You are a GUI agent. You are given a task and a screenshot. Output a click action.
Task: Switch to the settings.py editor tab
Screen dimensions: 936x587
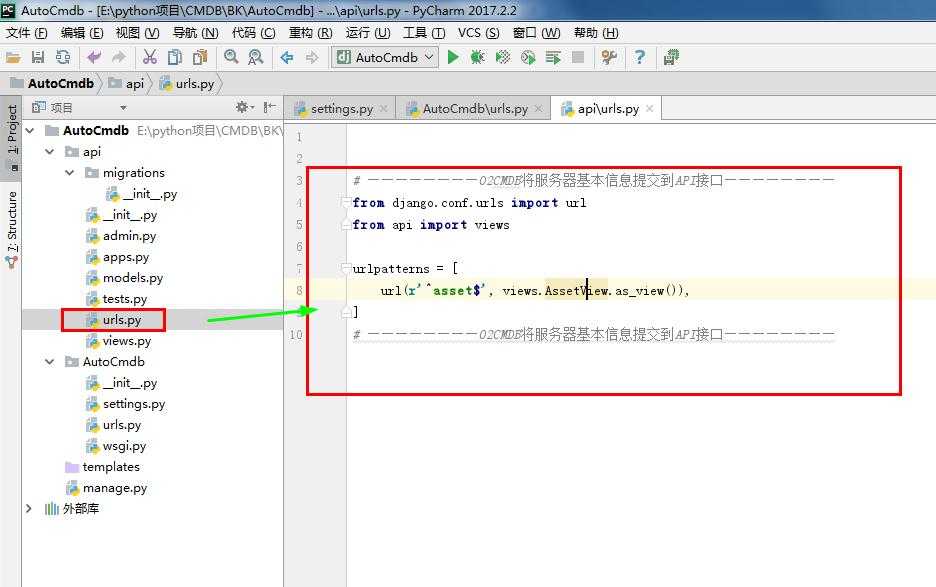coord(341,109)
